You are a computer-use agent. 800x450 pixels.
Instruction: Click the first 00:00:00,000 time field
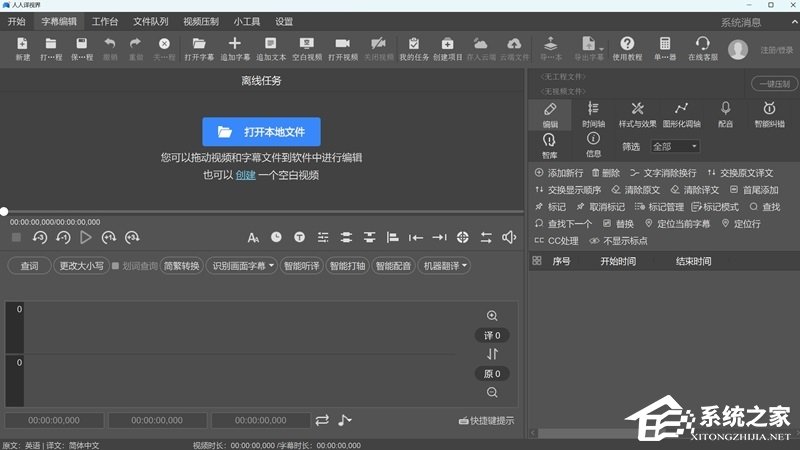pos(54,420)
